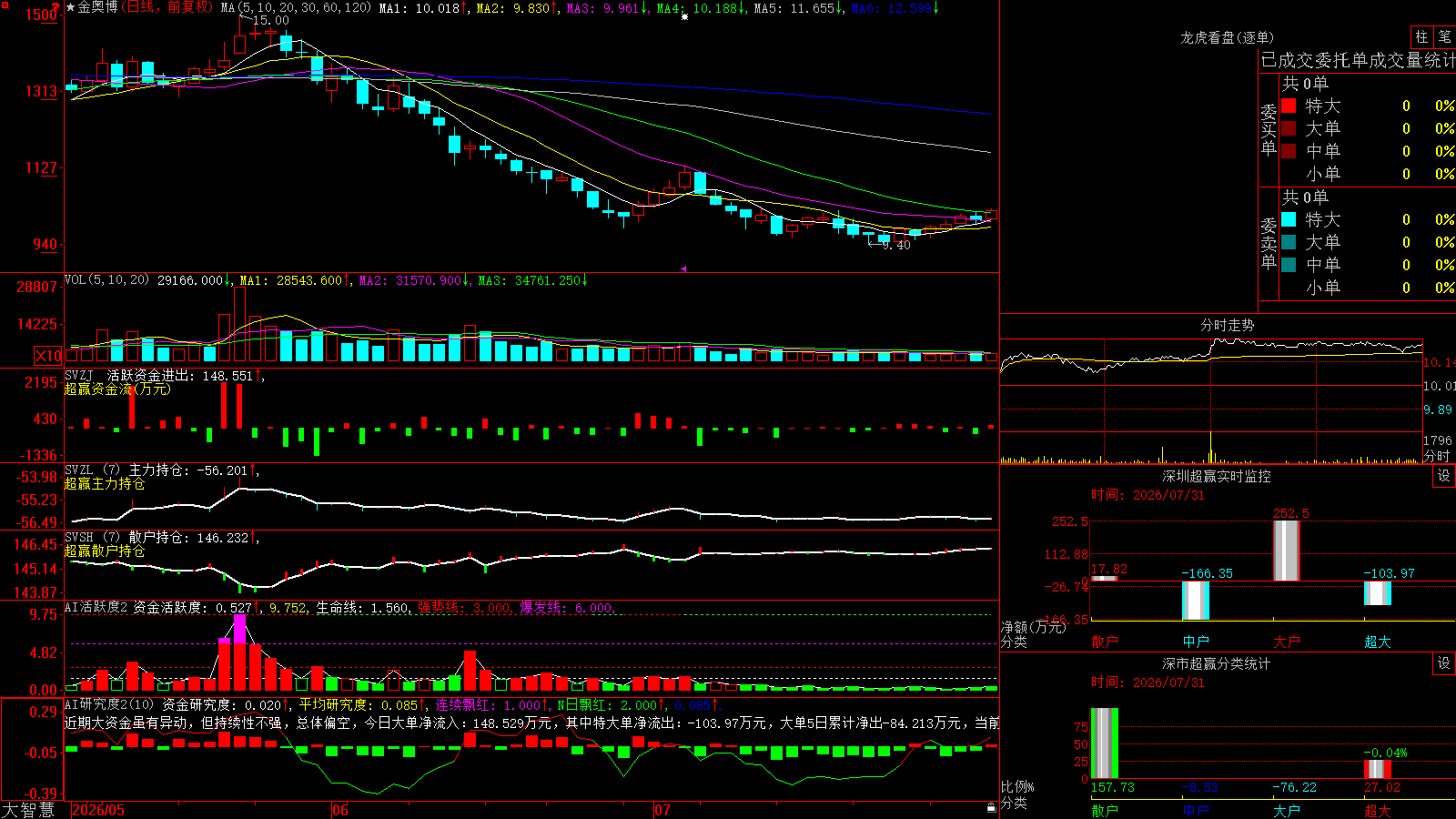Open the SVZL (7) indicator label
This screenshot has width=1456, height=819.
pyautogui.click(x=92, y=470)
